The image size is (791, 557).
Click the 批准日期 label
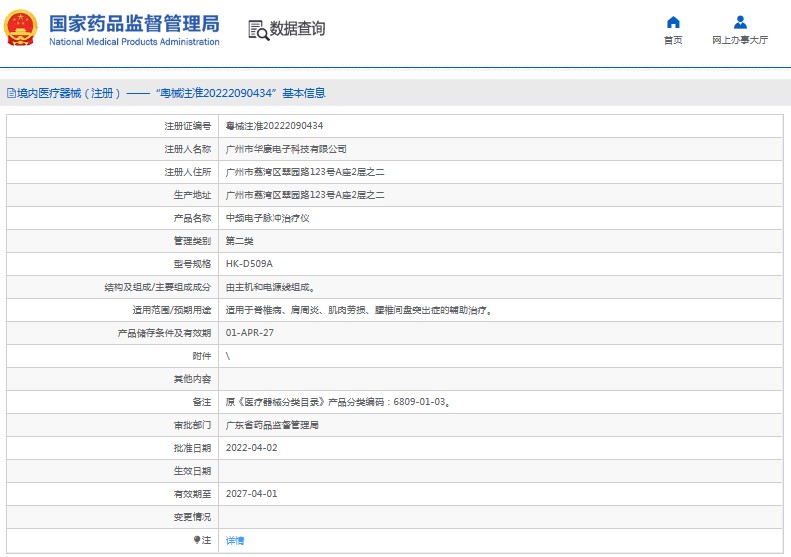(x=192, y=448)
